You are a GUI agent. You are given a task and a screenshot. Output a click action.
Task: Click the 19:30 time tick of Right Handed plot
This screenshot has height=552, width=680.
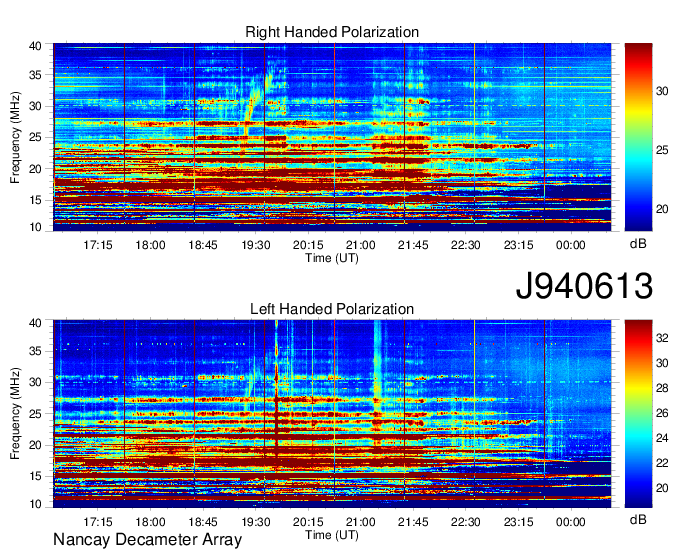[255, 245]
